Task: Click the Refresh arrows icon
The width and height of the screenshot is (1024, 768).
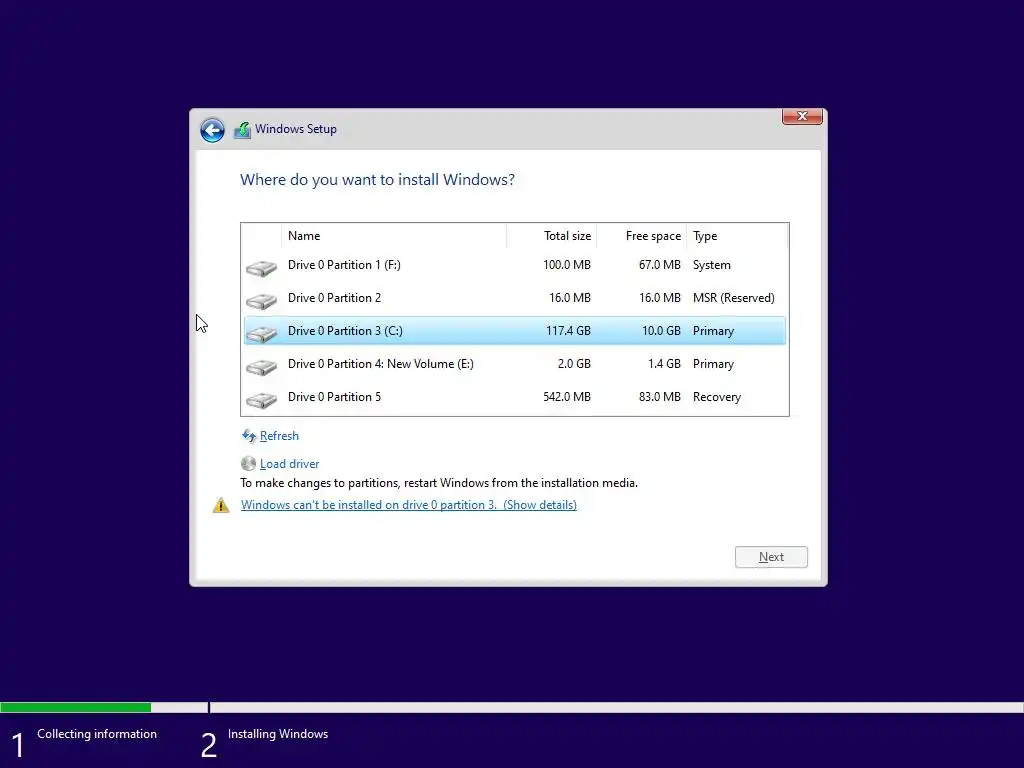Action: click(x=249, y=436)
